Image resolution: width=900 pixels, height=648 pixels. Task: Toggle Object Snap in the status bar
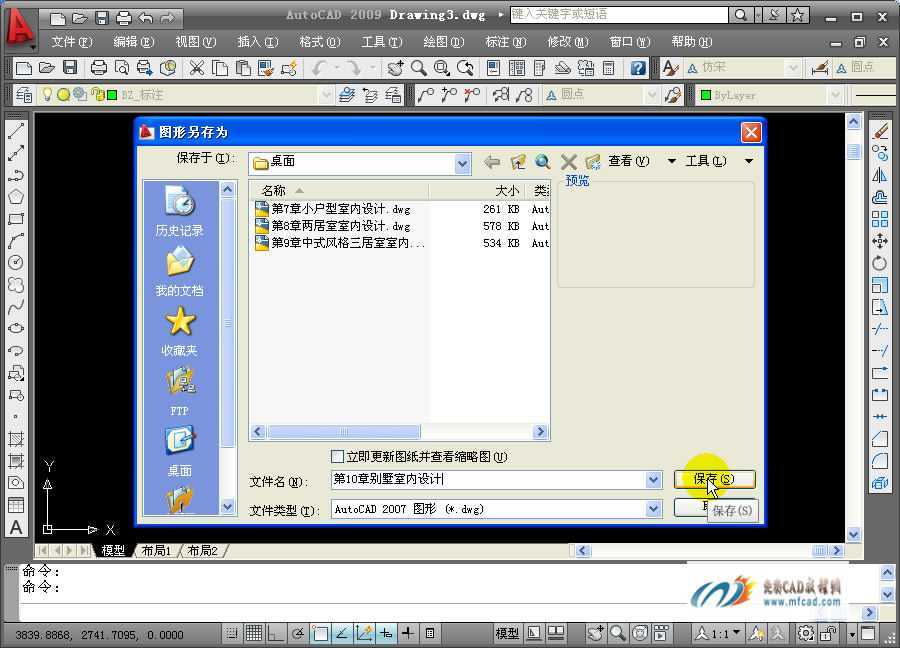click(320, 634)
